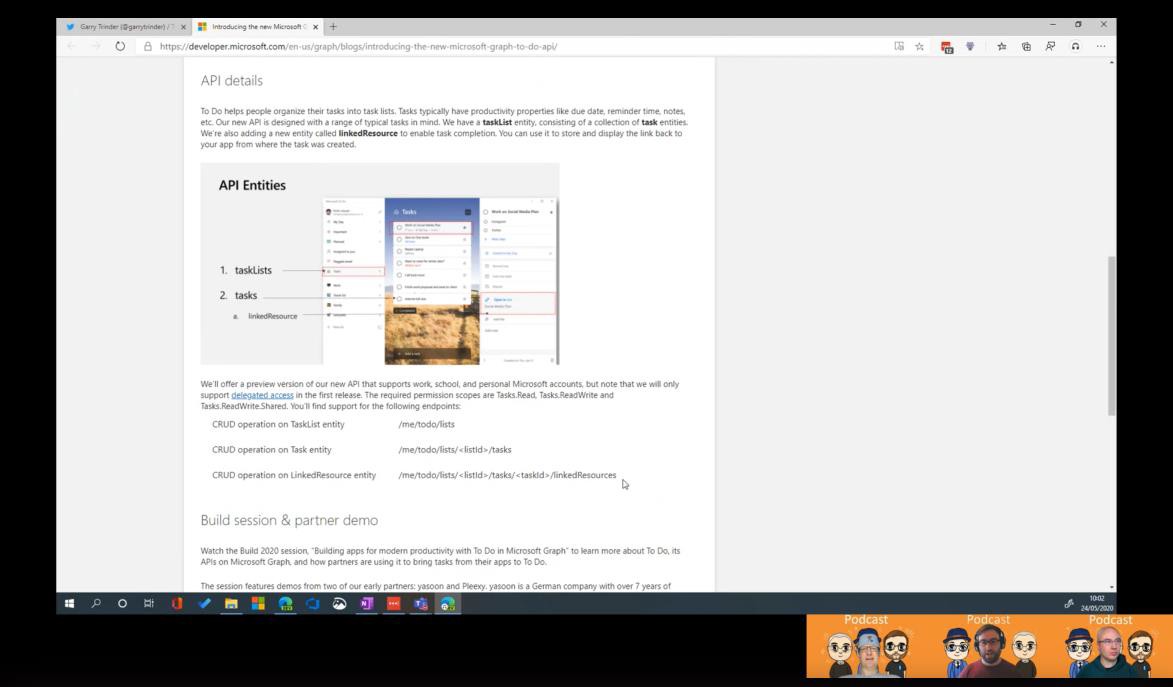This screenshot has height=687, width=1173.
Task: Open the round white mountain taskbar icon
Action: pyautogui.click(x=340, y=604)
